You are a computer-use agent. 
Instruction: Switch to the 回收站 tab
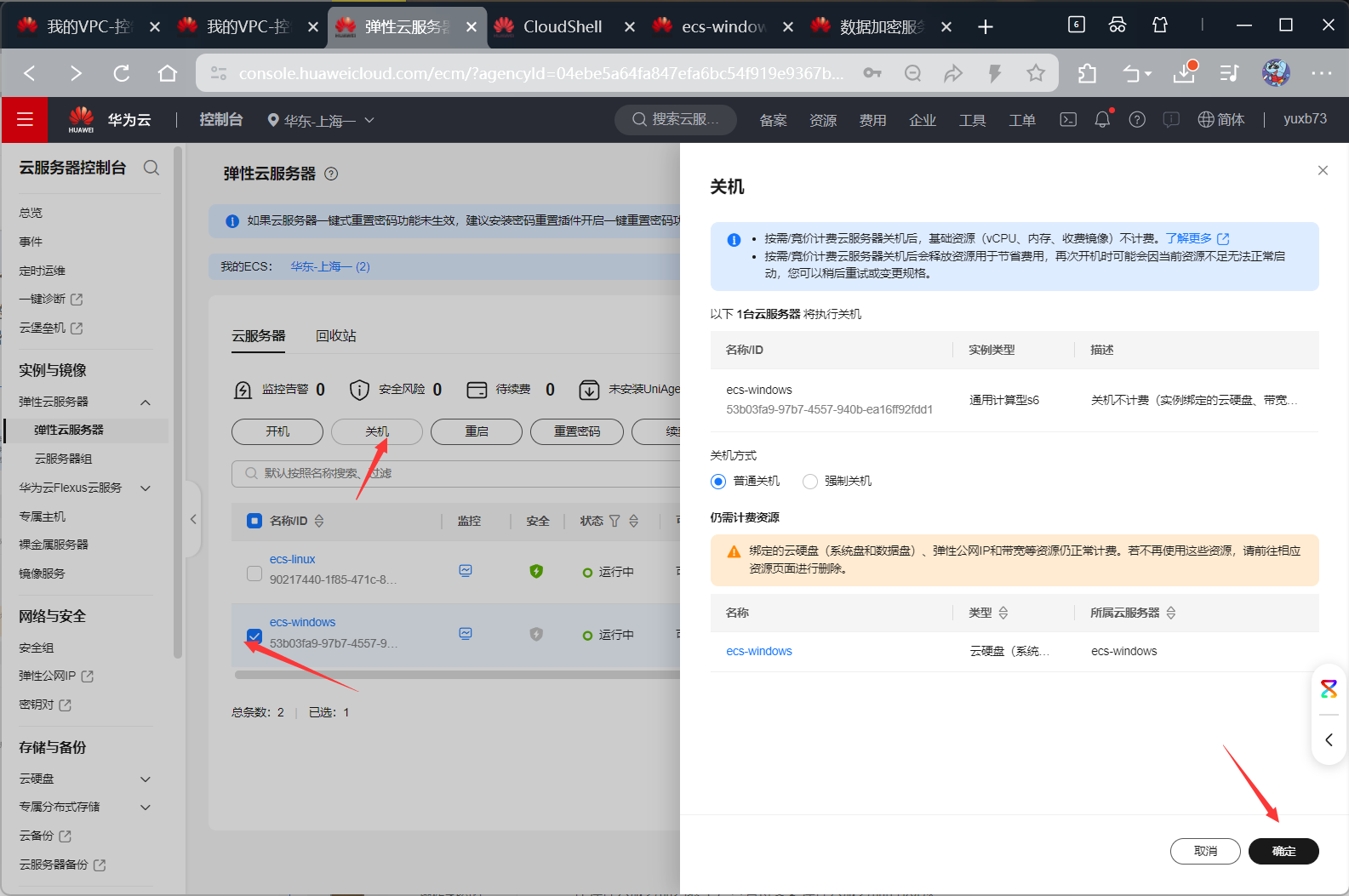tap(336, 336)
